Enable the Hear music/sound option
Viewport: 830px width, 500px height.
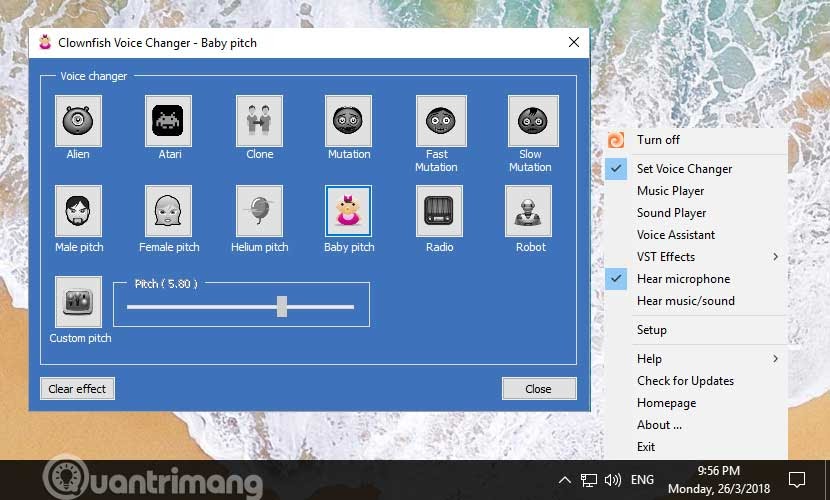(x=696, y=301)
